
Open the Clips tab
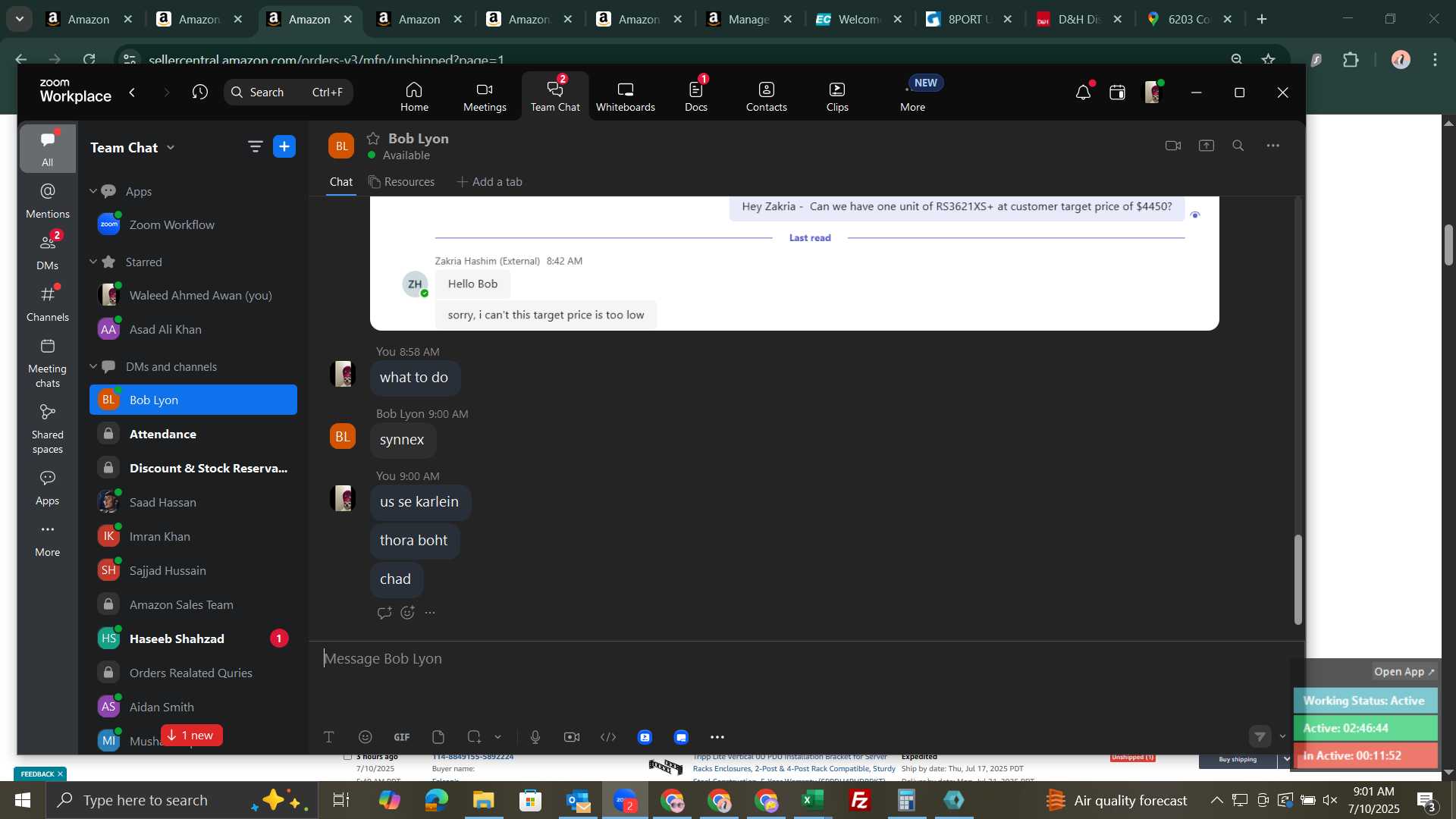click(837, 96)
